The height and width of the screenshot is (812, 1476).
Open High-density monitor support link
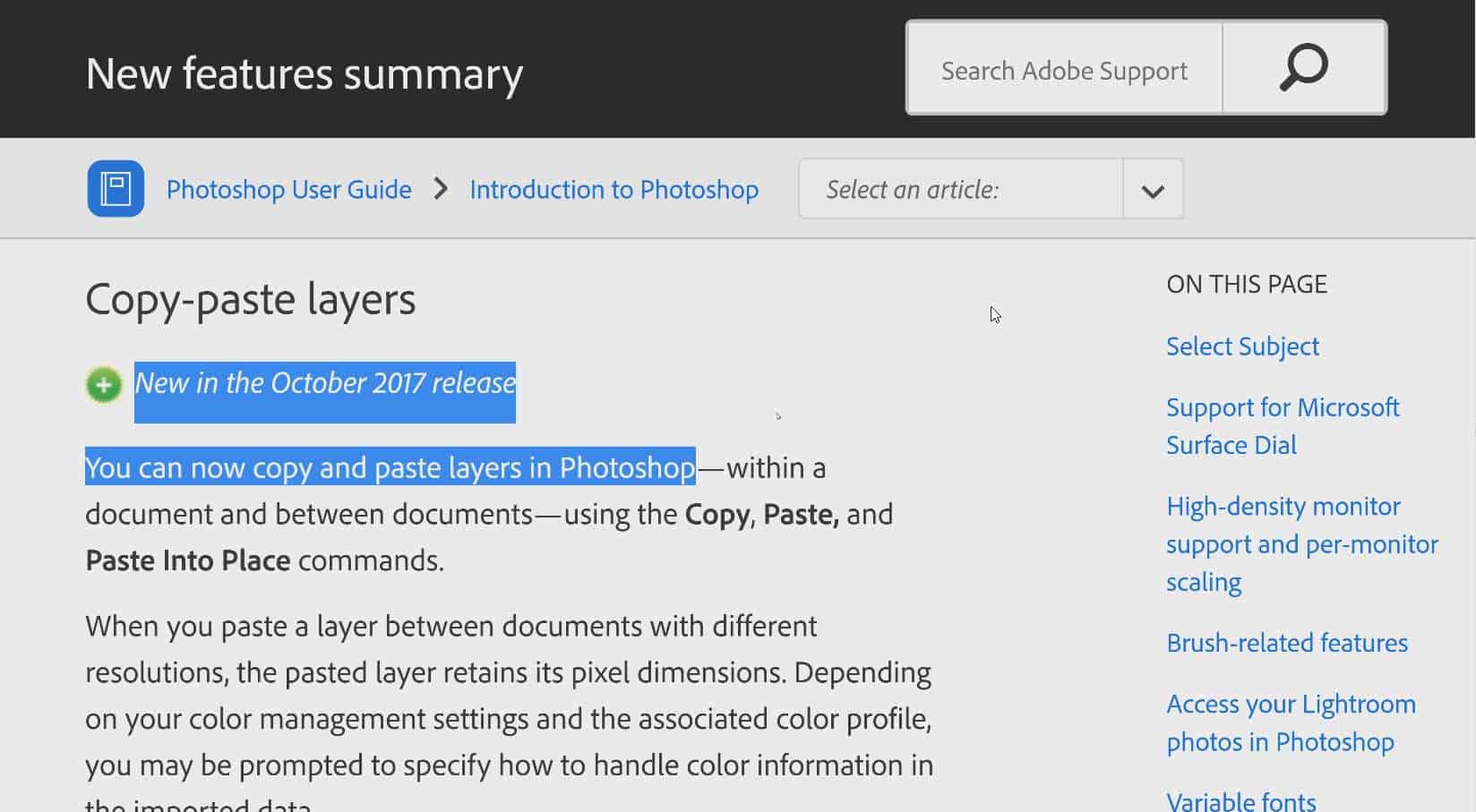1302,544
